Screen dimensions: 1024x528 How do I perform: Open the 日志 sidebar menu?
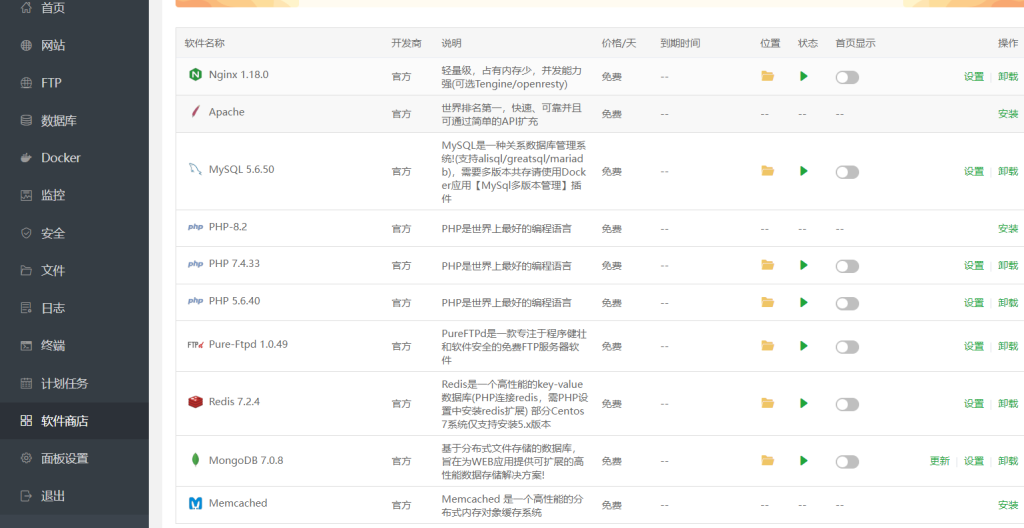[x=74, y=308]
